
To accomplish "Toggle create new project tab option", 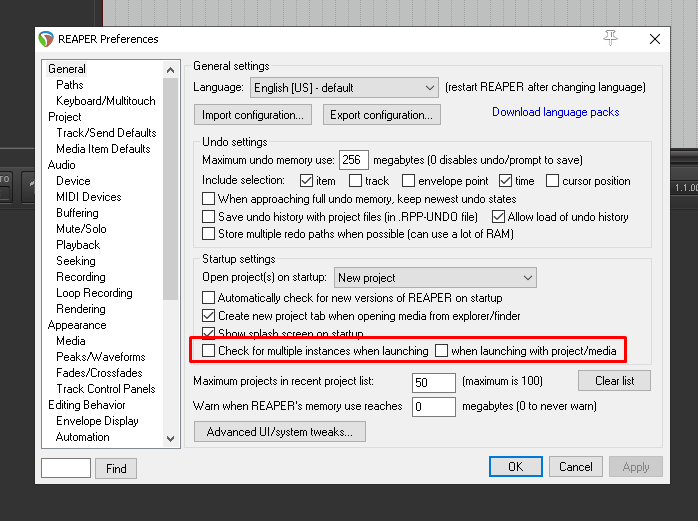I will coord(208,316).
